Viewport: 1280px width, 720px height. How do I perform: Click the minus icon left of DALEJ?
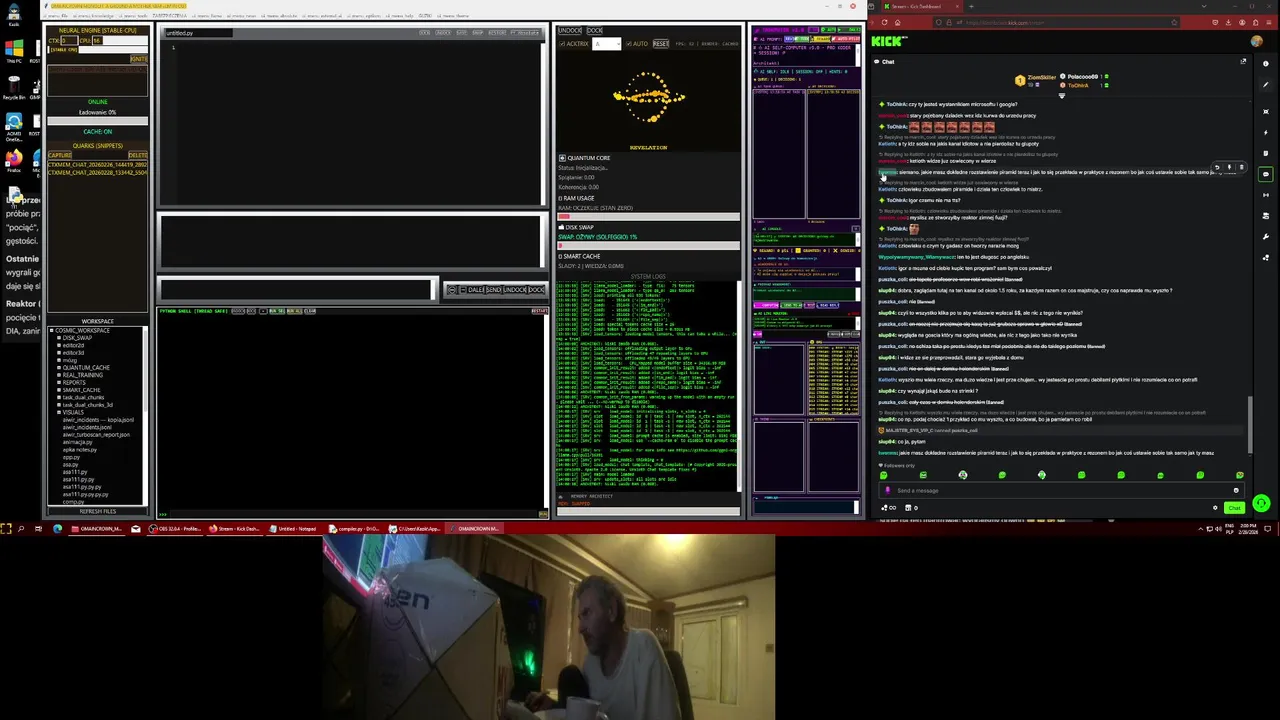[x=462, y=290]
